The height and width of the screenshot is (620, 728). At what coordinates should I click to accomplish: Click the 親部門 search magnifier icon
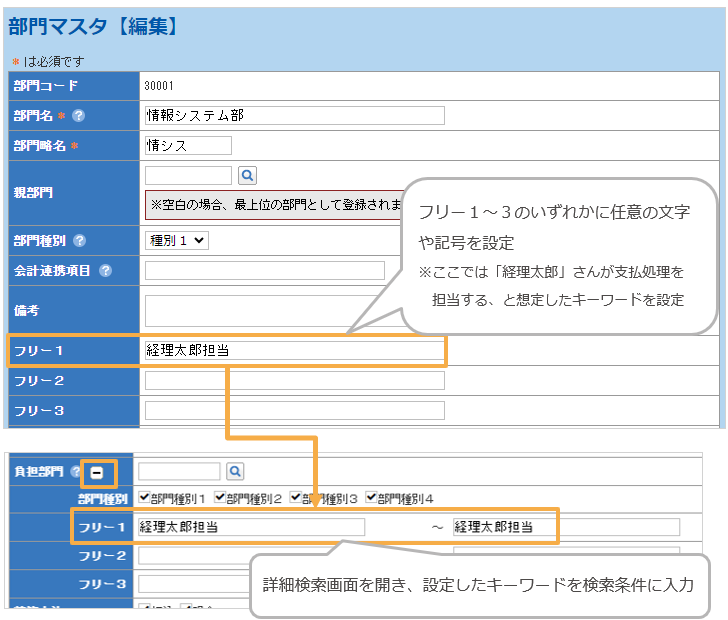pyautogui.click(x=247, y=175)
